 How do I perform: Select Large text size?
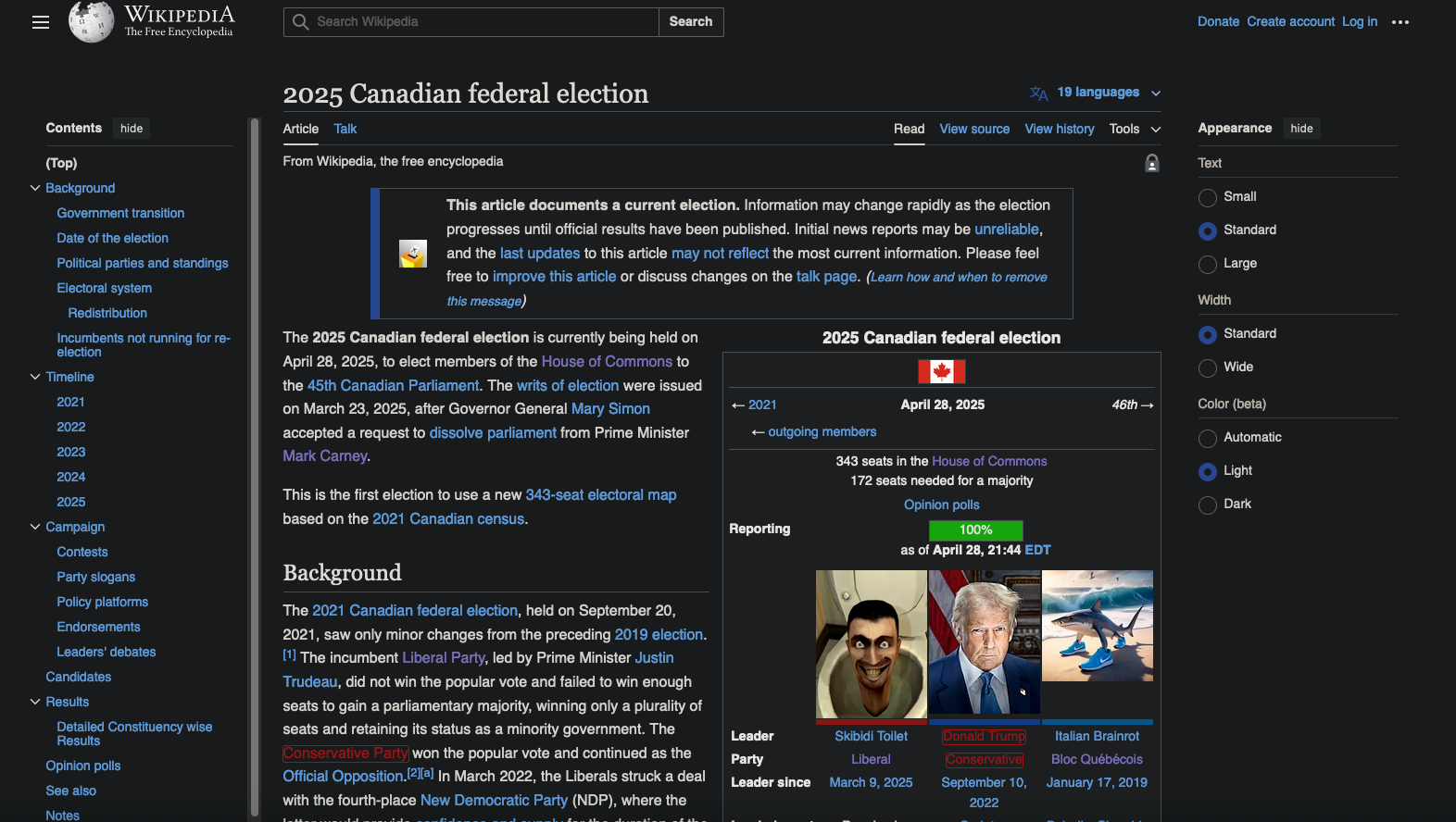point(1207,264)
